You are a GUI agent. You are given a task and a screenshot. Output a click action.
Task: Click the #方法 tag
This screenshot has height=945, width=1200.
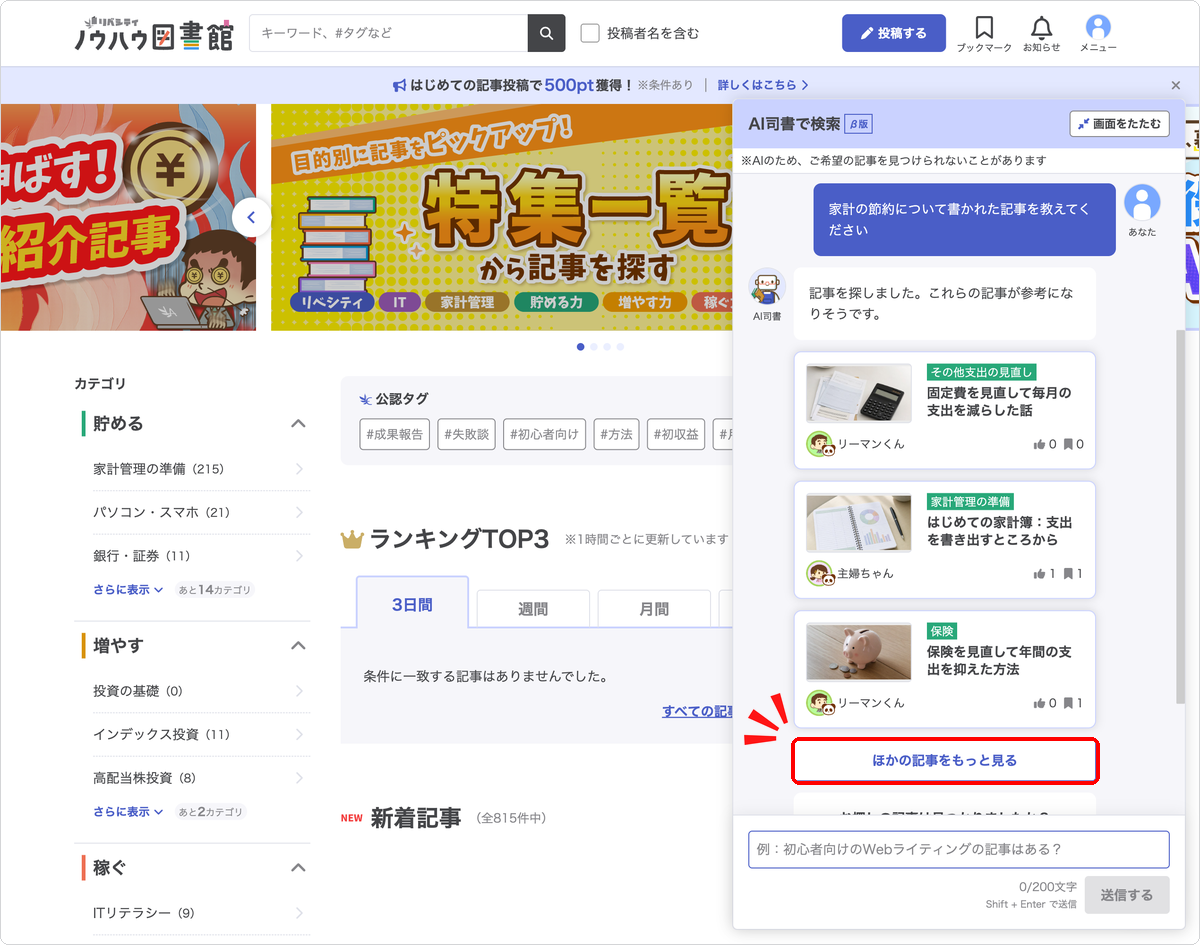coord(616,435)
